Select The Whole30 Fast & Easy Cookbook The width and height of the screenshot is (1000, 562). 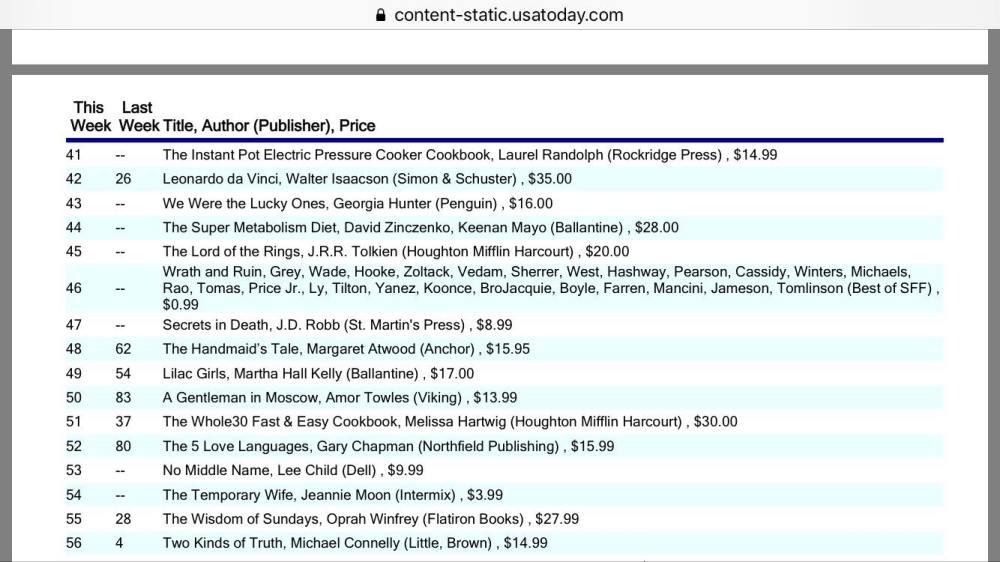click(x=450, y=421)
